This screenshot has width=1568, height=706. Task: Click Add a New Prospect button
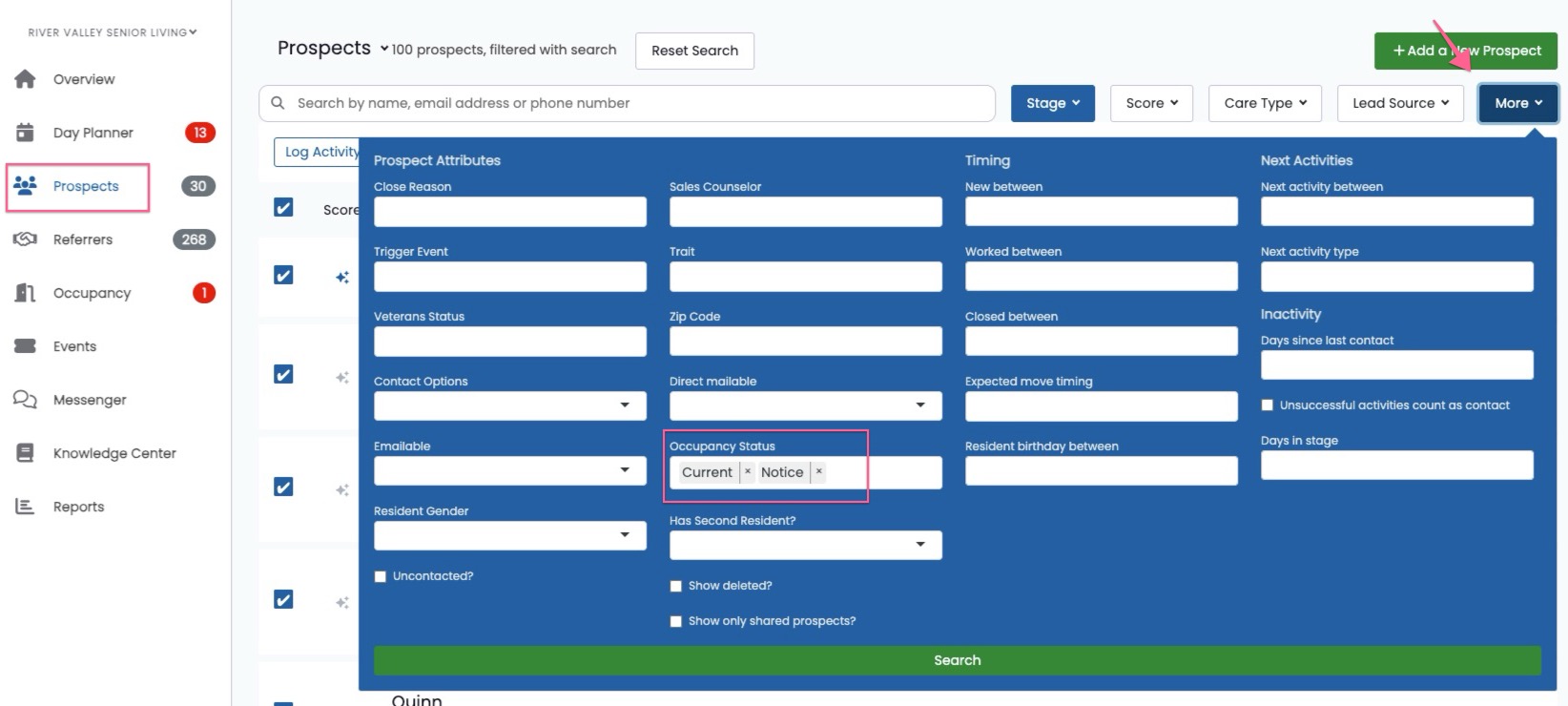[x=1466, y=51]
